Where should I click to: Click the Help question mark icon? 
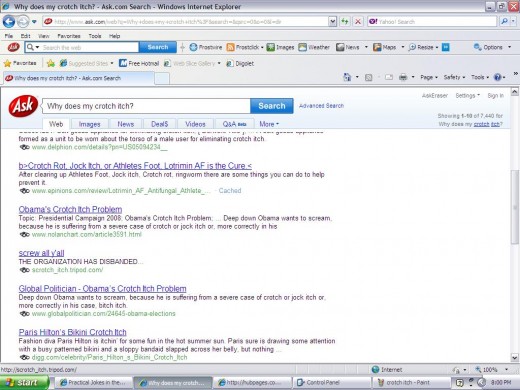497,77
